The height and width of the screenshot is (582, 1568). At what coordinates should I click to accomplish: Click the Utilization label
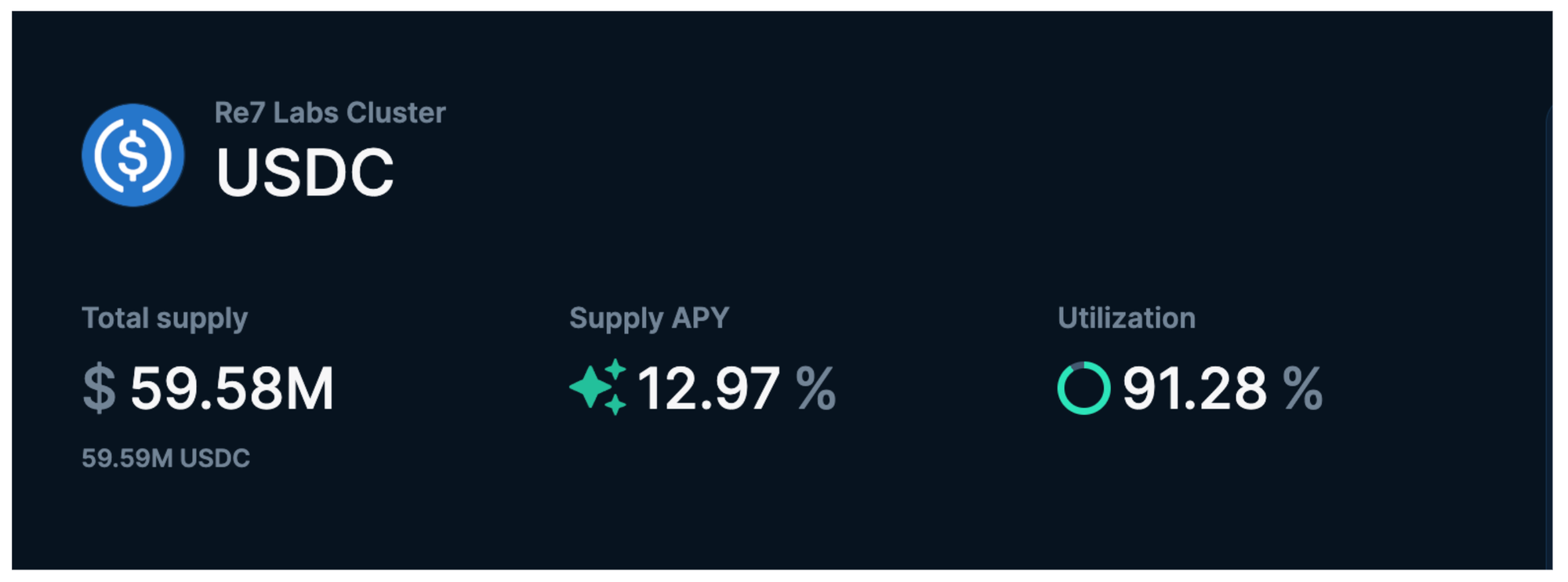1126,318
